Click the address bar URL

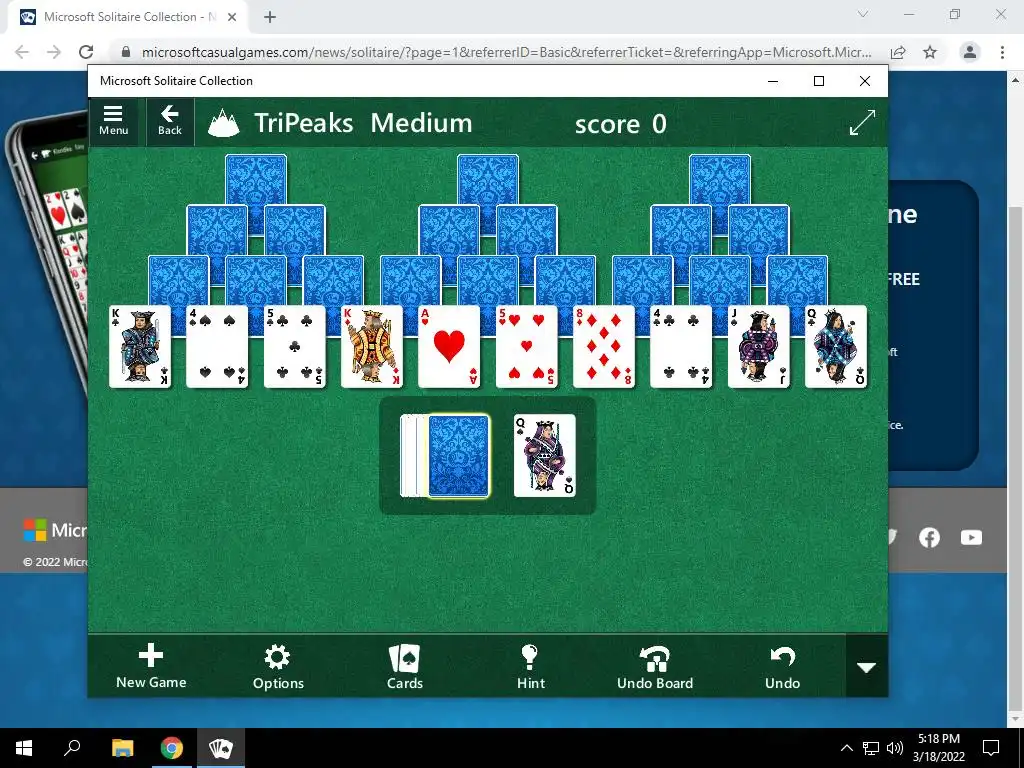pyautogui.click(x=506, y=52)
